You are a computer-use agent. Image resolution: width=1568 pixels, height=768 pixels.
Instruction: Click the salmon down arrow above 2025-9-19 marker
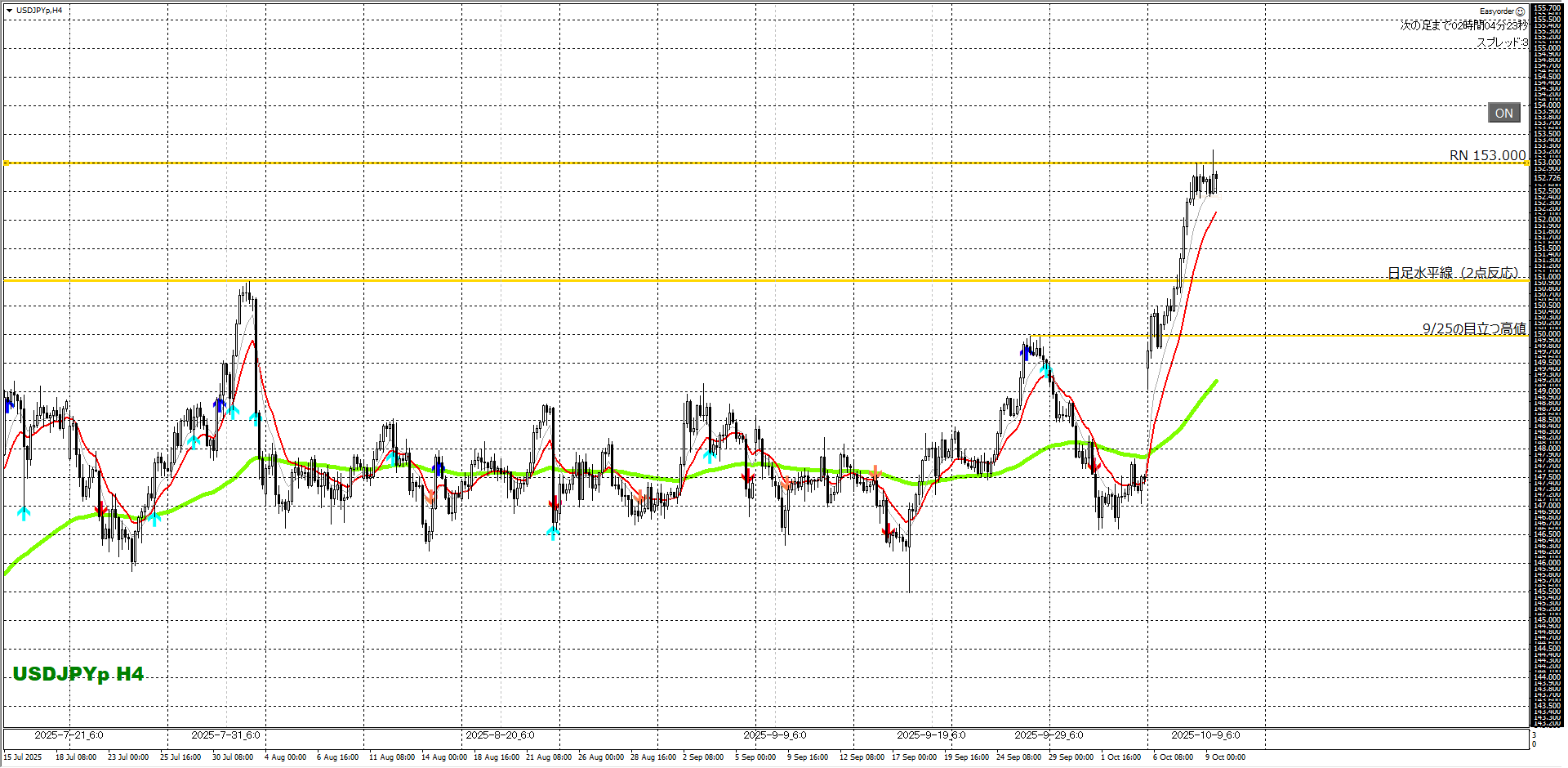pos(875,473)
